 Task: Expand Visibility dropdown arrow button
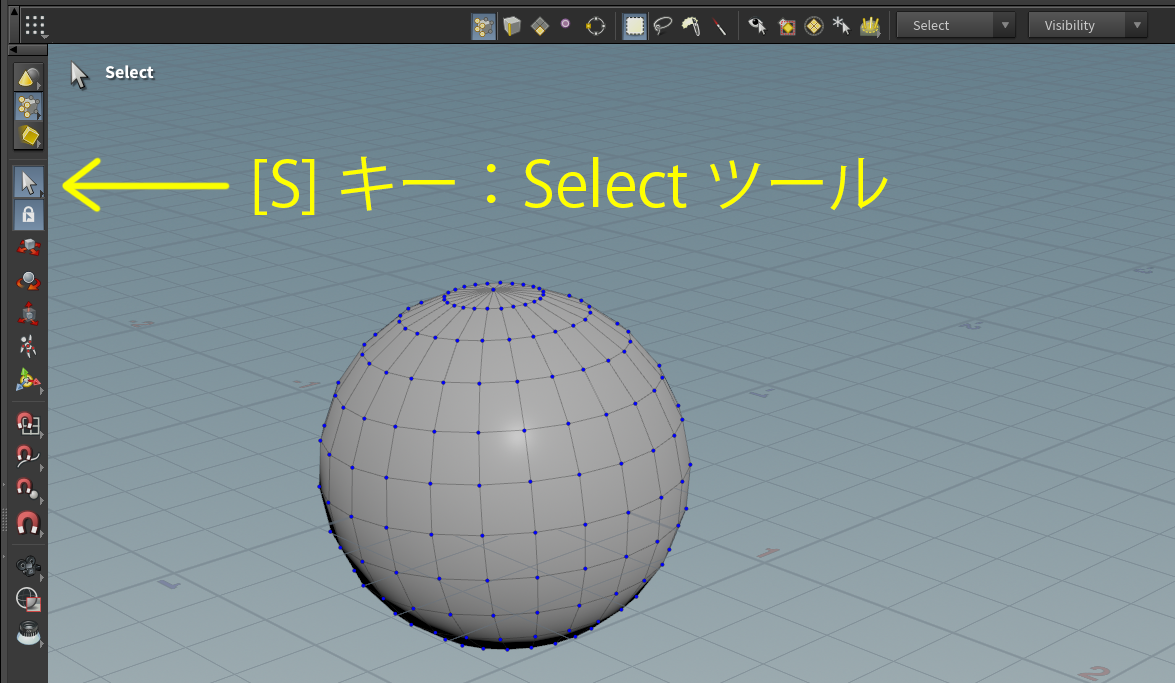pyautogui.click(x=1137, y=25)
